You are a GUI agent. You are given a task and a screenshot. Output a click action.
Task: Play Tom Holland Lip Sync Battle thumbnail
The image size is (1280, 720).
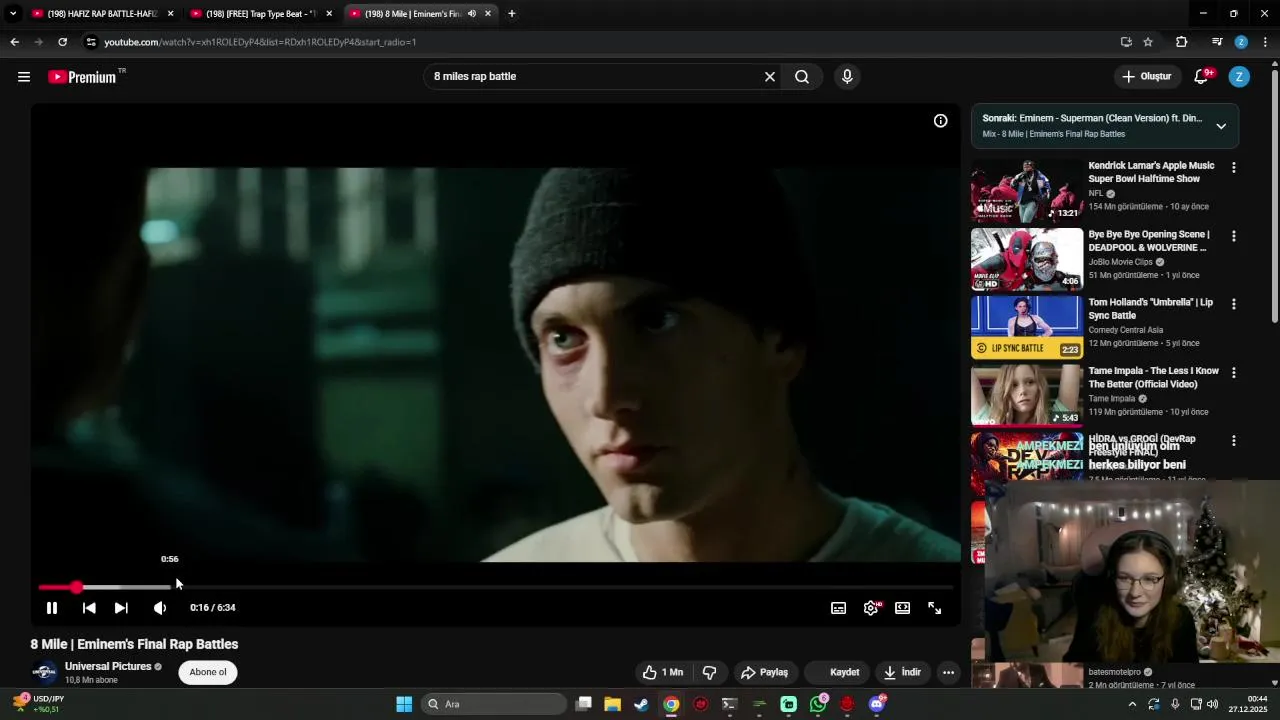(x=1027, y=327)
